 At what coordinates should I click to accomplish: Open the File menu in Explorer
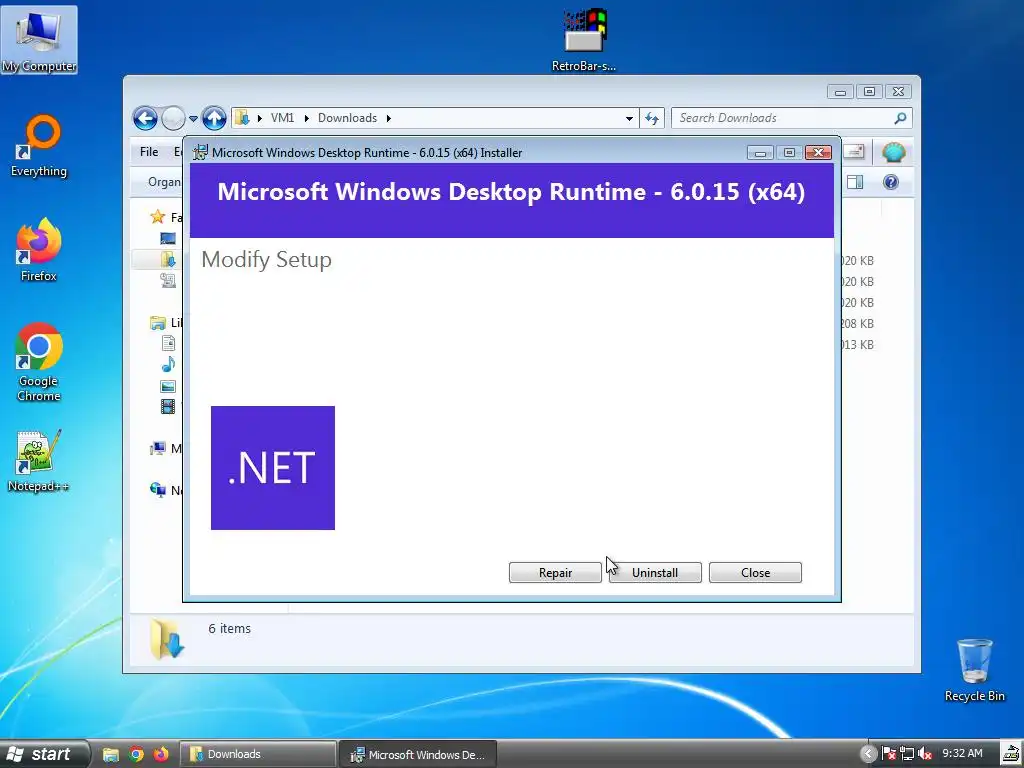coord(149,152)
